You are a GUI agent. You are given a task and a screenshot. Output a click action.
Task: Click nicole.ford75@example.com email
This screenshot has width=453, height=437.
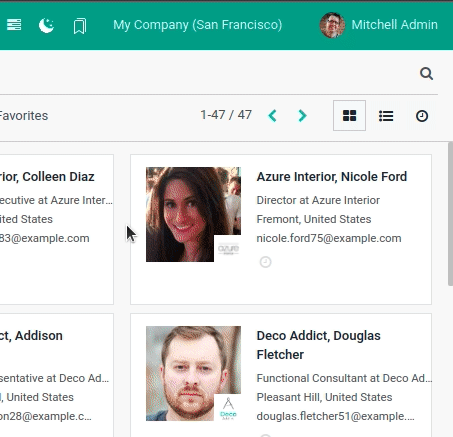coord(329,238)
